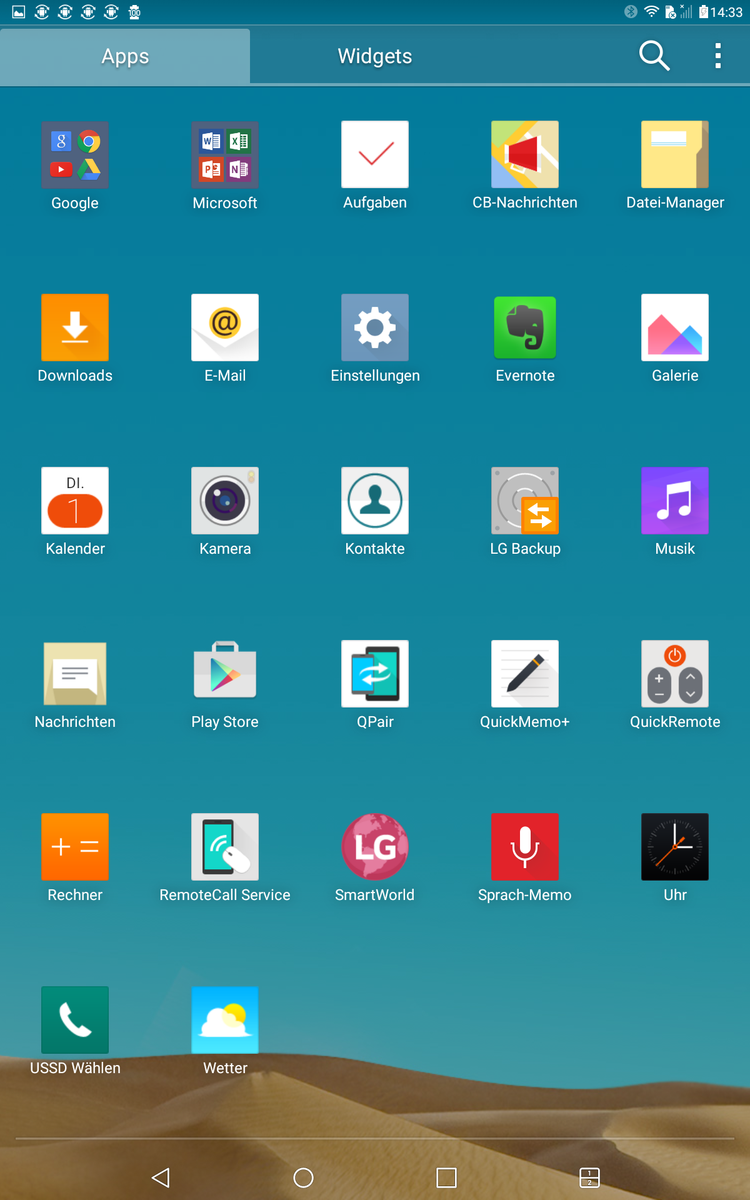The height and width of the screenshot is (1200, 750).
Task: Tap the battery status icon
Action: pos(703,12)
